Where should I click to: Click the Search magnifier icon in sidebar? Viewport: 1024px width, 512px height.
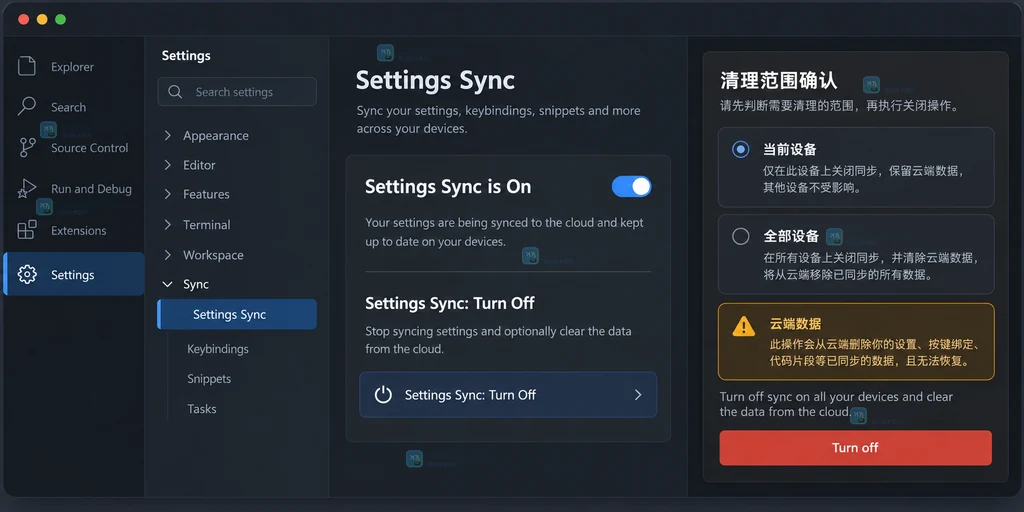(27, 106)
